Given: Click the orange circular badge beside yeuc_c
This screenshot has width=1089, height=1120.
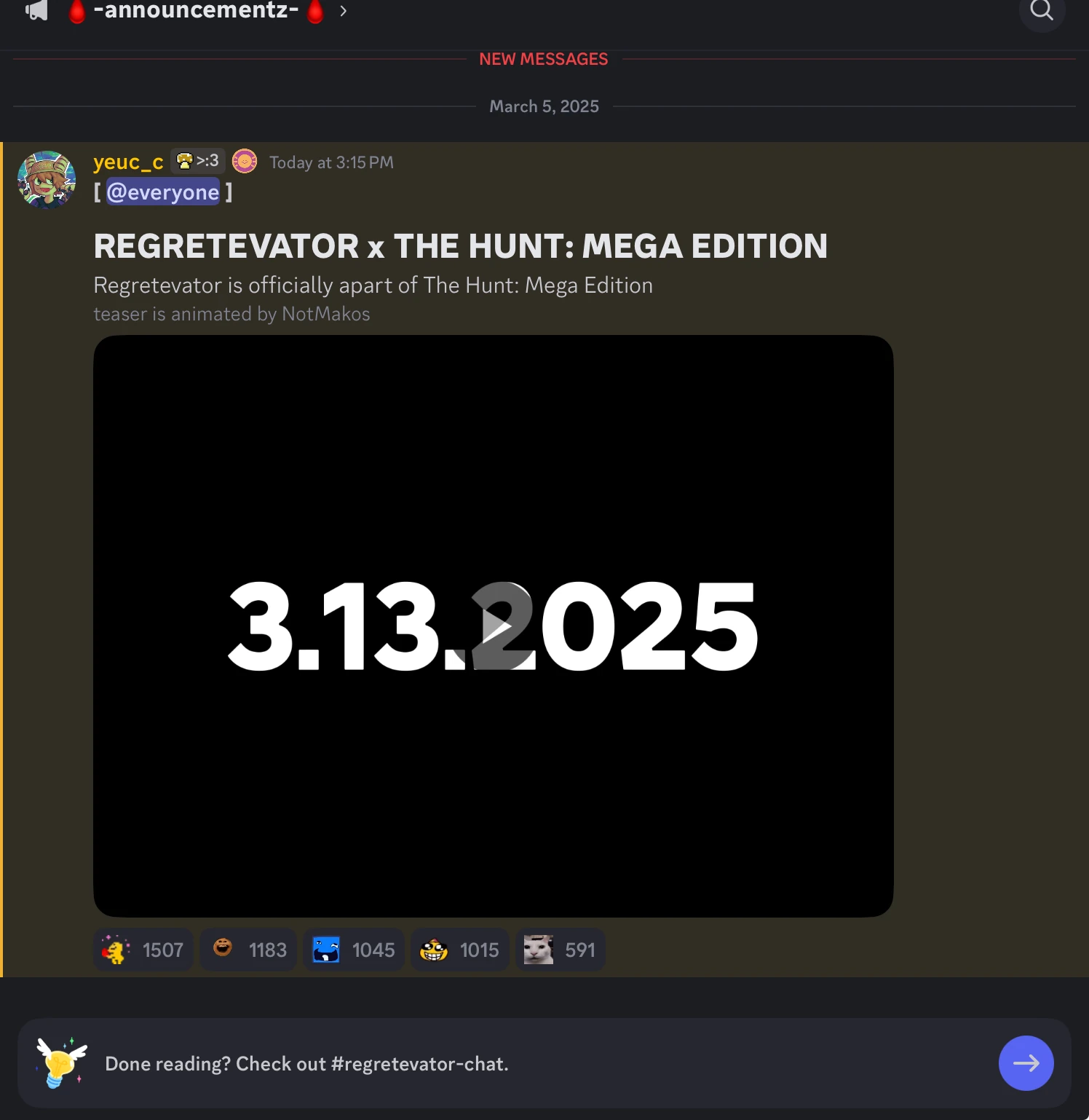Looking at the screenshot, I should (x=245, y=161).
